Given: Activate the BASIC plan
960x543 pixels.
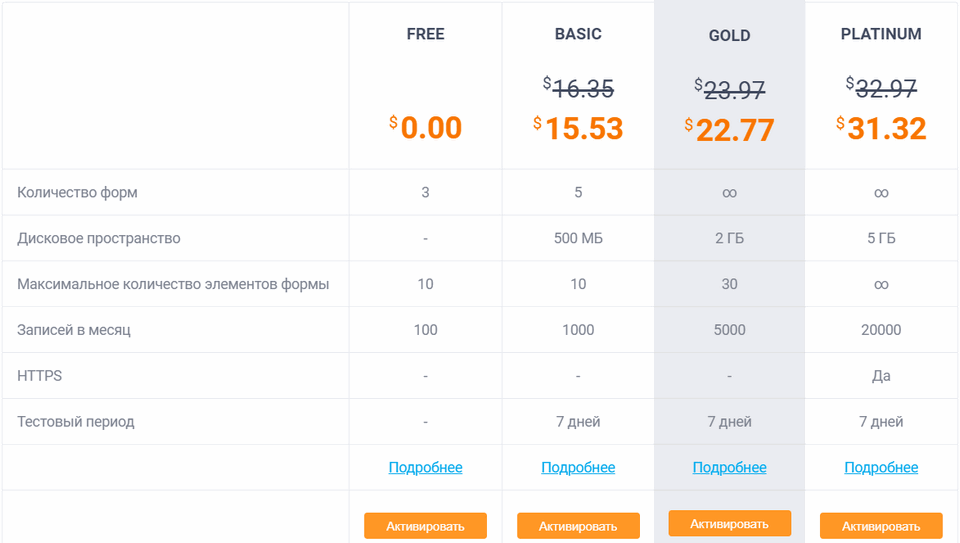Looking at the screenshot, I should click(578, 526).
